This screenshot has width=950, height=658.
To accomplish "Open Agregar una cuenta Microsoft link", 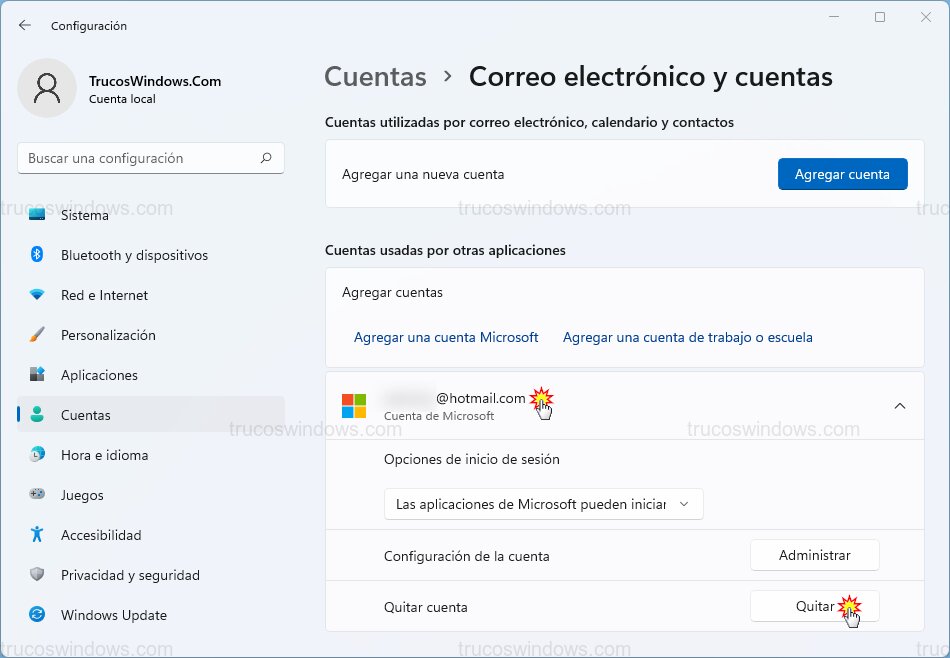I will tap(446, 337).
